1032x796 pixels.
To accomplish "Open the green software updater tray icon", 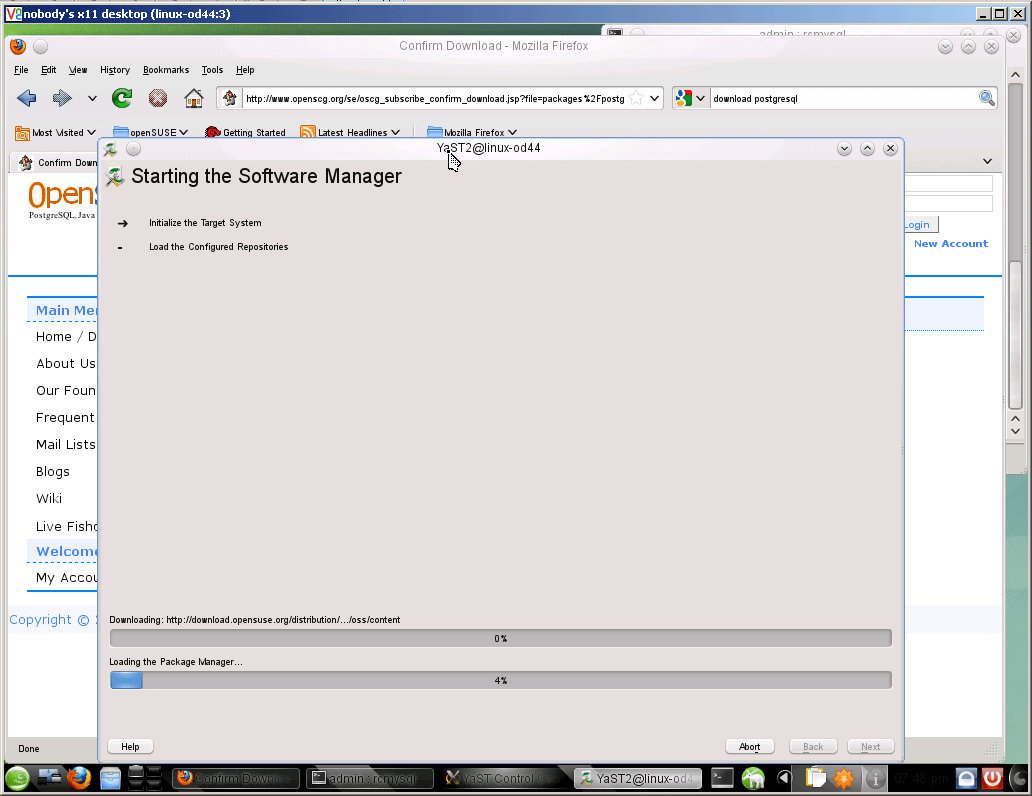I will (753, 779).
